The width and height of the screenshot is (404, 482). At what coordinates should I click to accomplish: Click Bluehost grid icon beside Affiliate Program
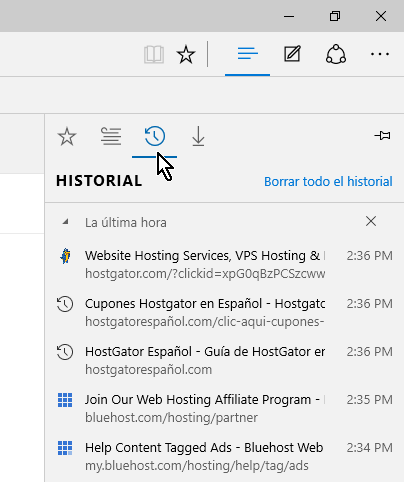coord(65,400)
